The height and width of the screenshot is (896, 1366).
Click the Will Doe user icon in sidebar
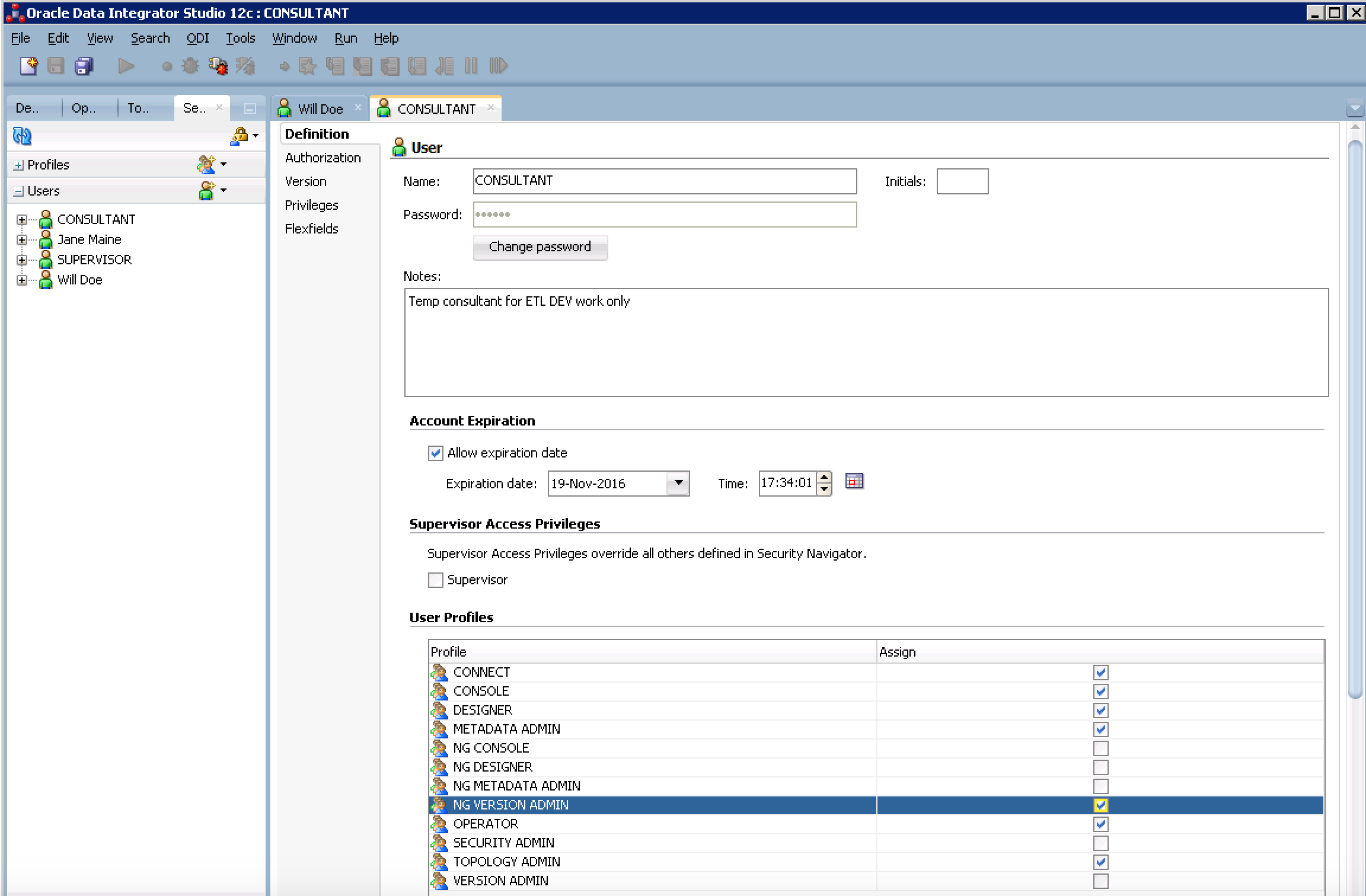(47, 280)
